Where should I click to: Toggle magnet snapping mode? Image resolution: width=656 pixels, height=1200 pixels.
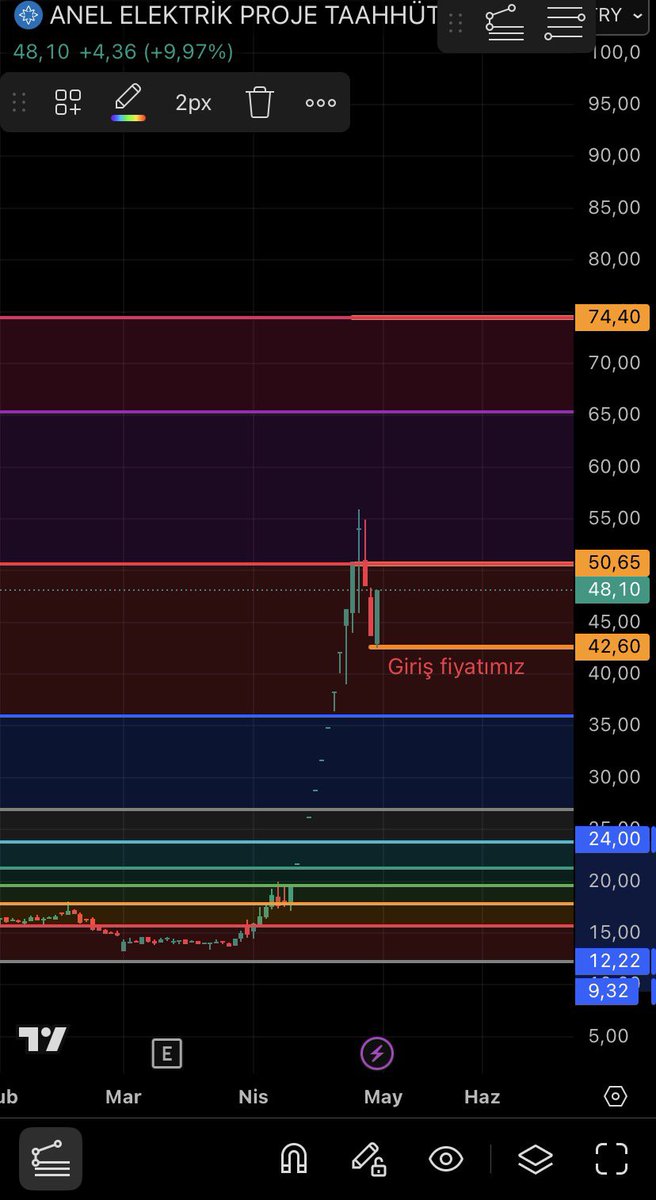point(293,1158)
